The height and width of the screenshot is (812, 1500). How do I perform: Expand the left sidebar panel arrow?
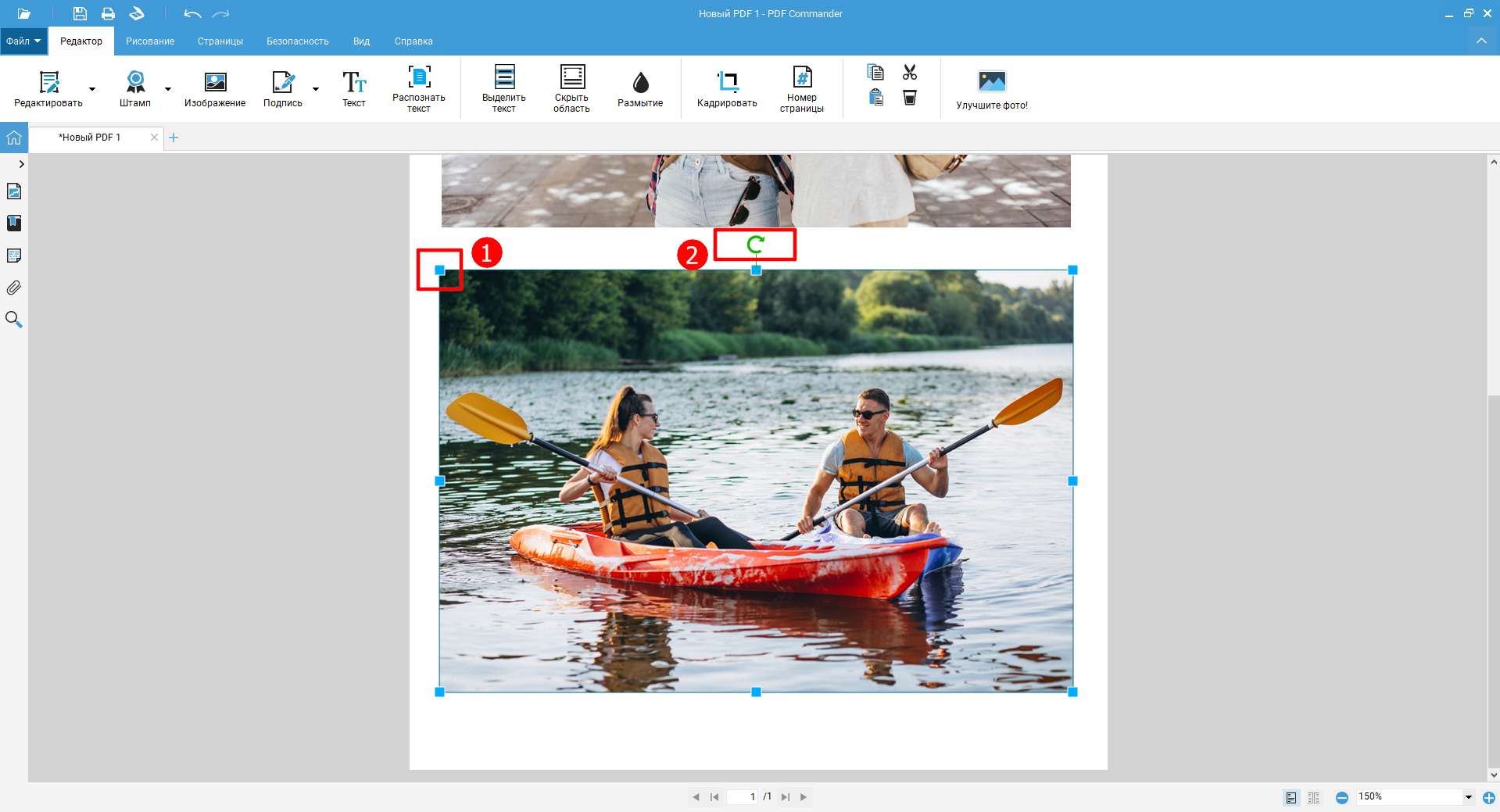(21, 164)
